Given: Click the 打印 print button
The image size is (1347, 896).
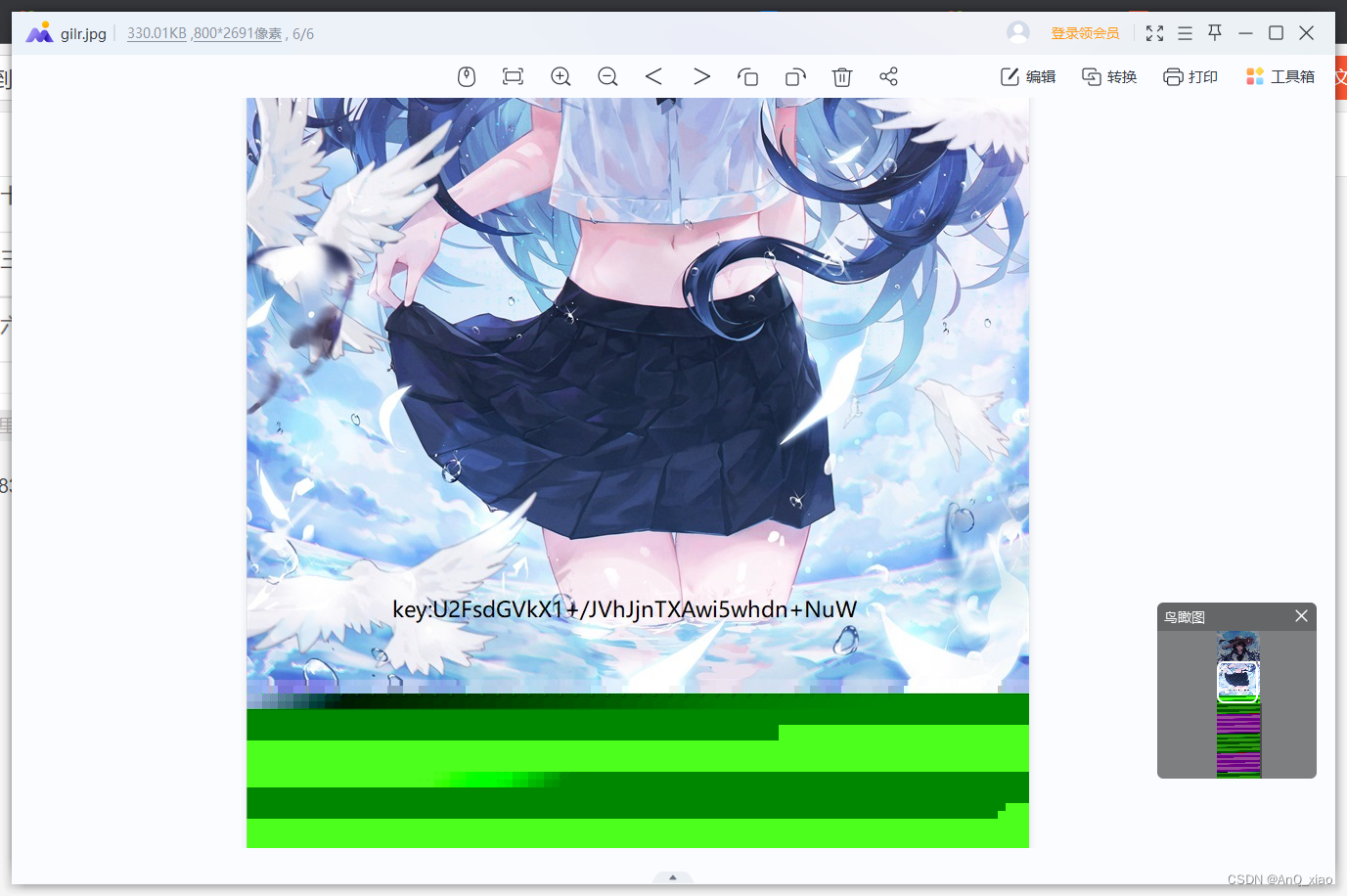Looking at the screenshot, I should pyautogui.click(x=1190, y=76).
